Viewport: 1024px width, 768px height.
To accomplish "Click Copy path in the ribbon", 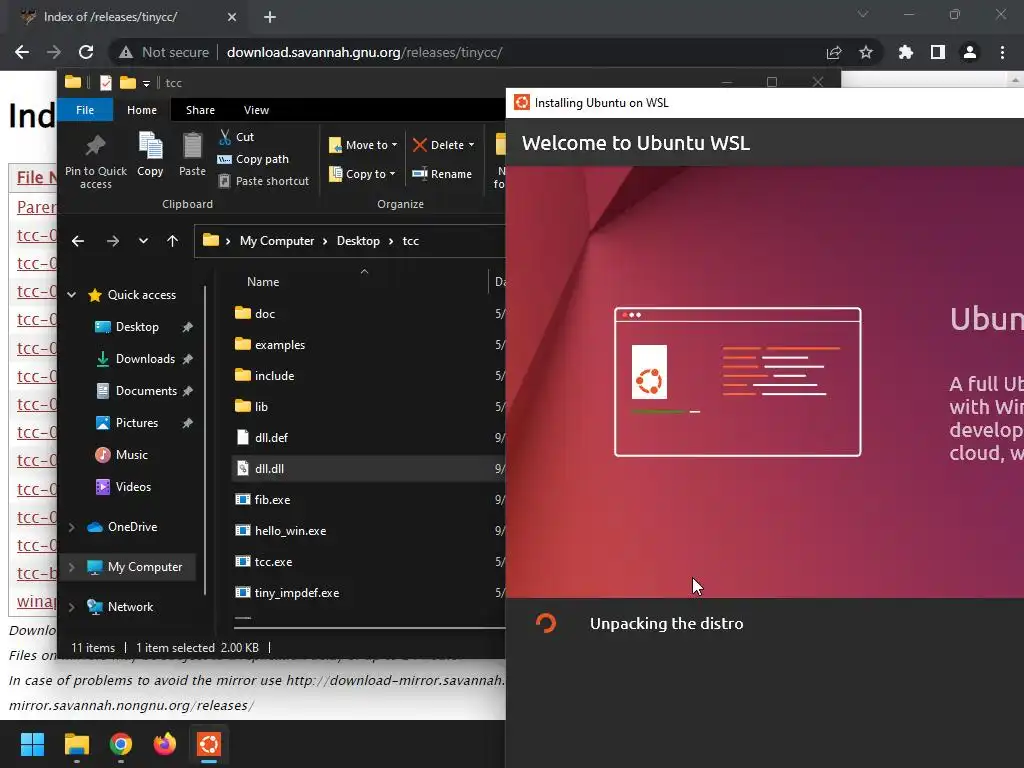I will (x=253, y=159).
